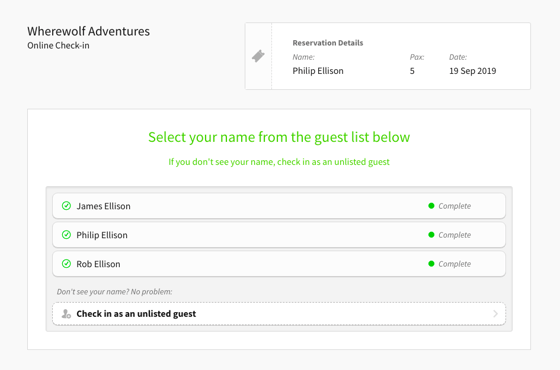Click the Pax count value 5

tap(412, 71)
